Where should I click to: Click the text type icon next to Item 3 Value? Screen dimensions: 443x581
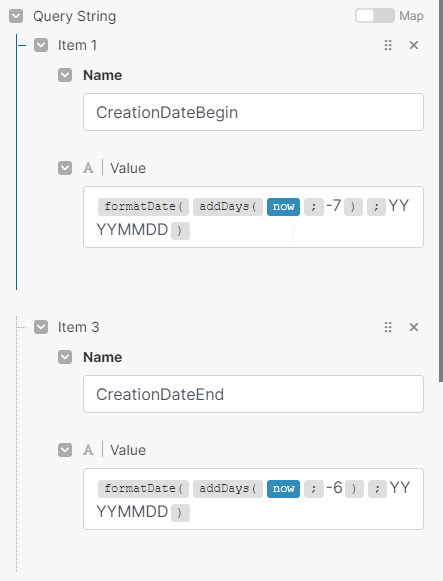pos(88,450)
